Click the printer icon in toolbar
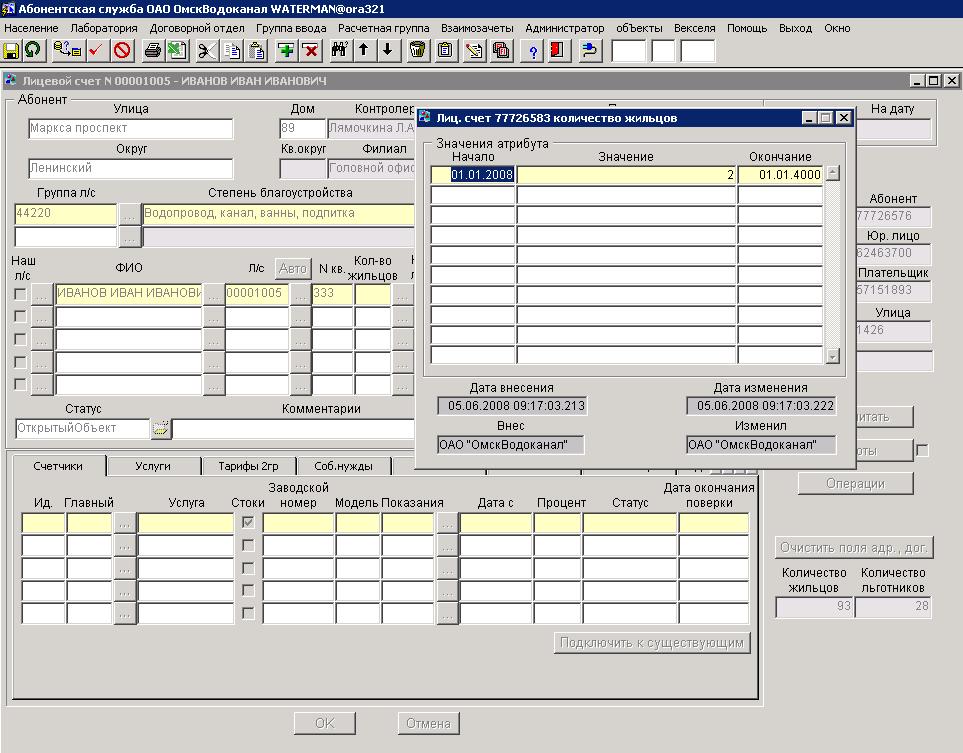Viewport: 963px width, 753px height. click(x=153, y=49)
